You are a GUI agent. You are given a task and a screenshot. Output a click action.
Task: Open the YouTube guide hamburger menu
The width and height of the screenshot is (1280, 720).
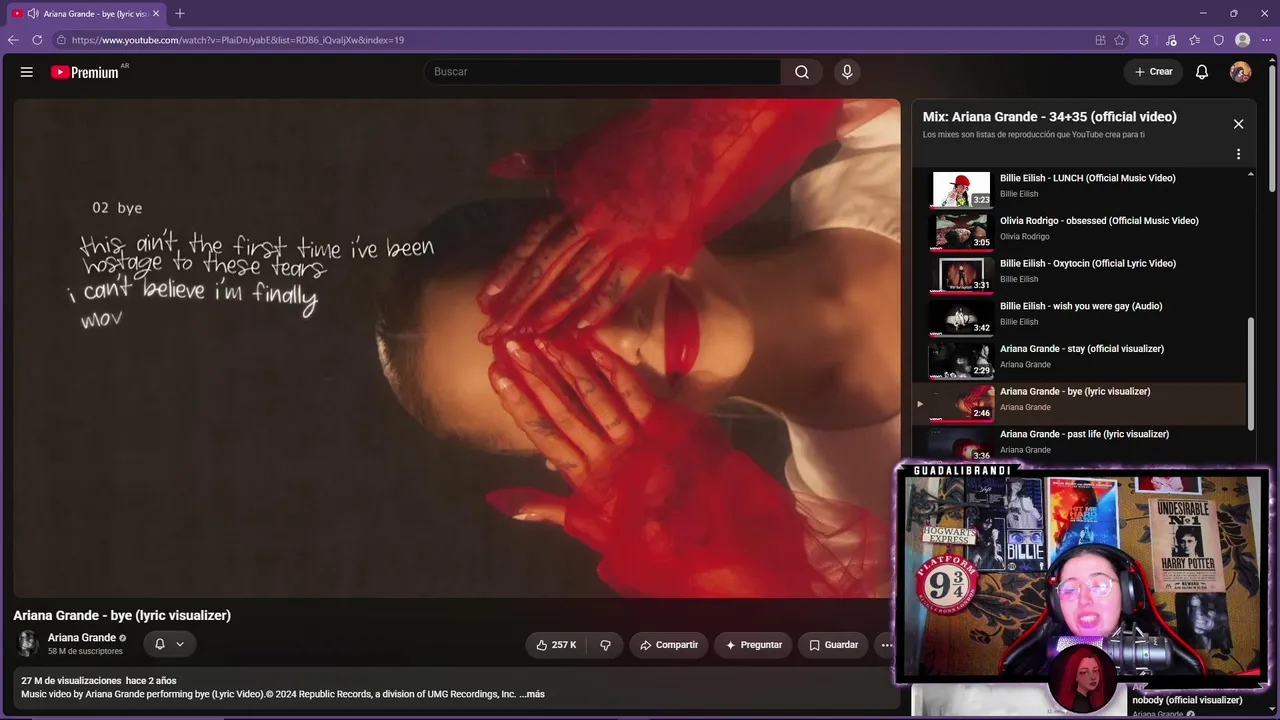27,72
